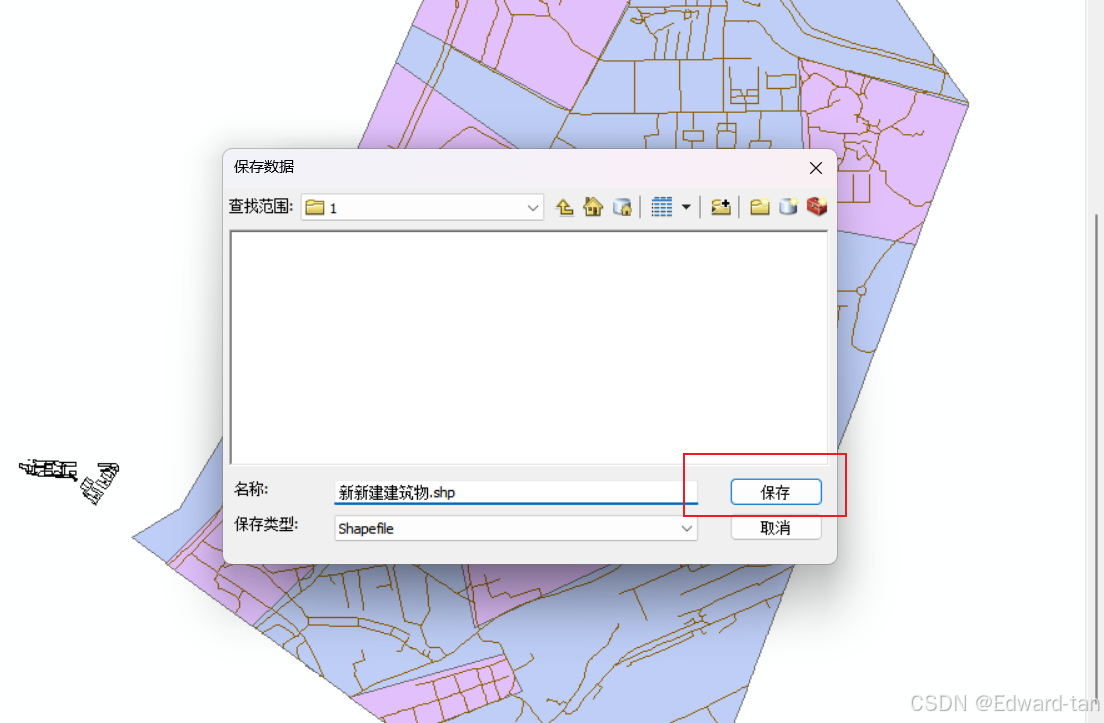1104x723 pixels.
Task: Click the Contents view list icon
Action: point(663,206)
